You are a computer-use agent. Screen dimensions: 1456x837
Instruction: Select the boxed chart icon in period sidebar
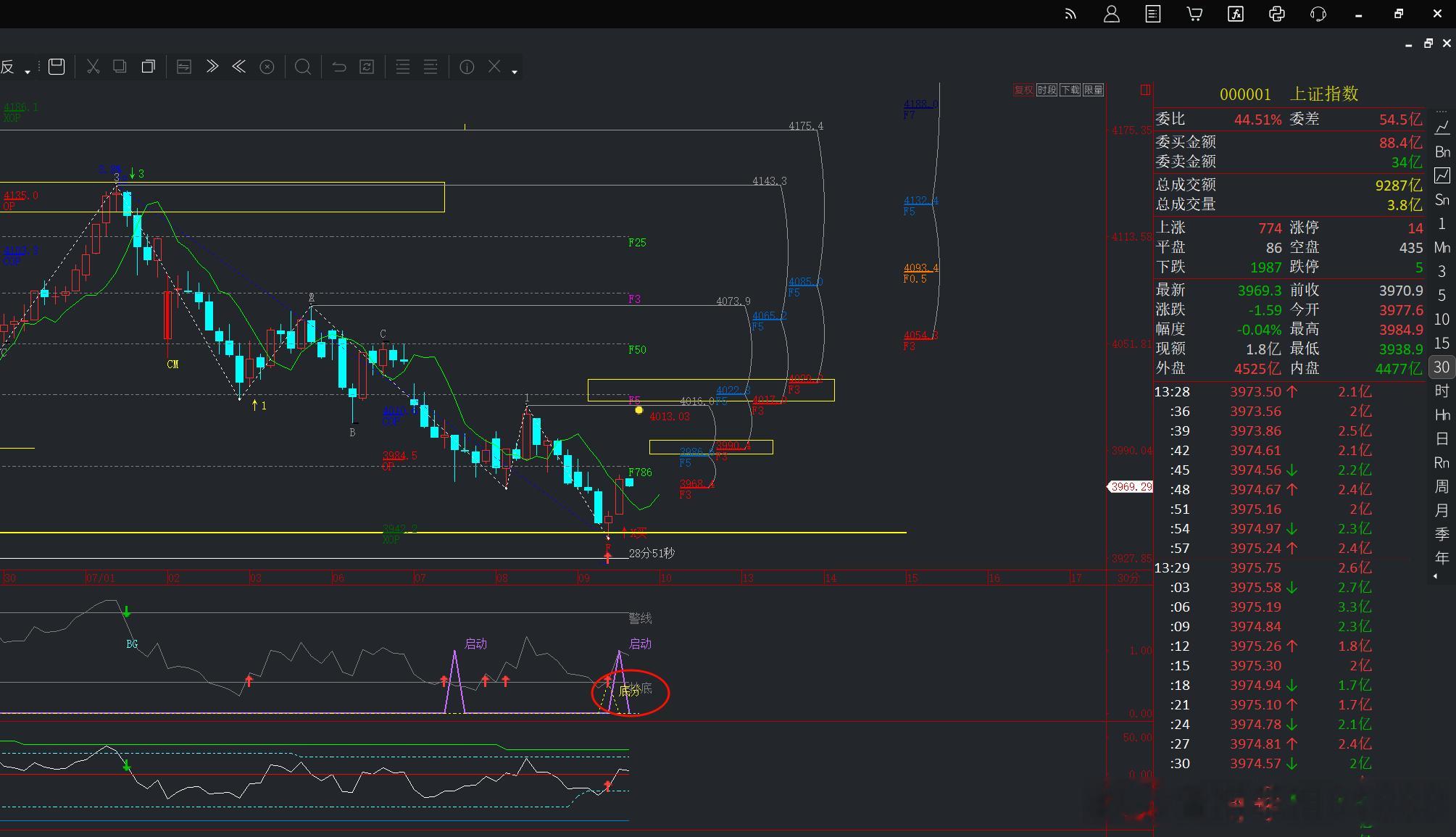[x=1442, y=175]
